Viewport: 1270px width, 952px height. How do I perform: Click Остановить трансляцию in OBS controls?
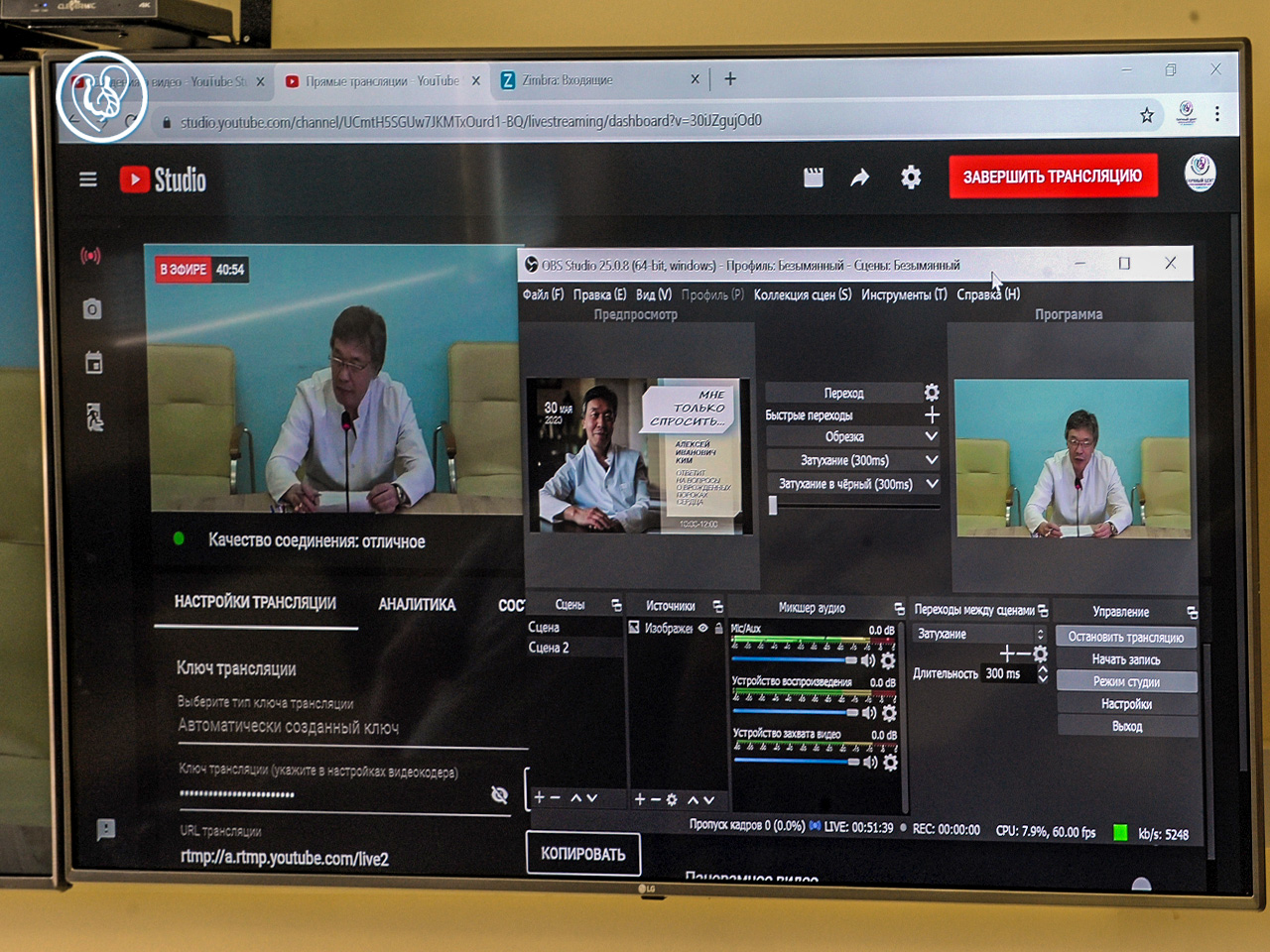click(x=1125, y=637)
